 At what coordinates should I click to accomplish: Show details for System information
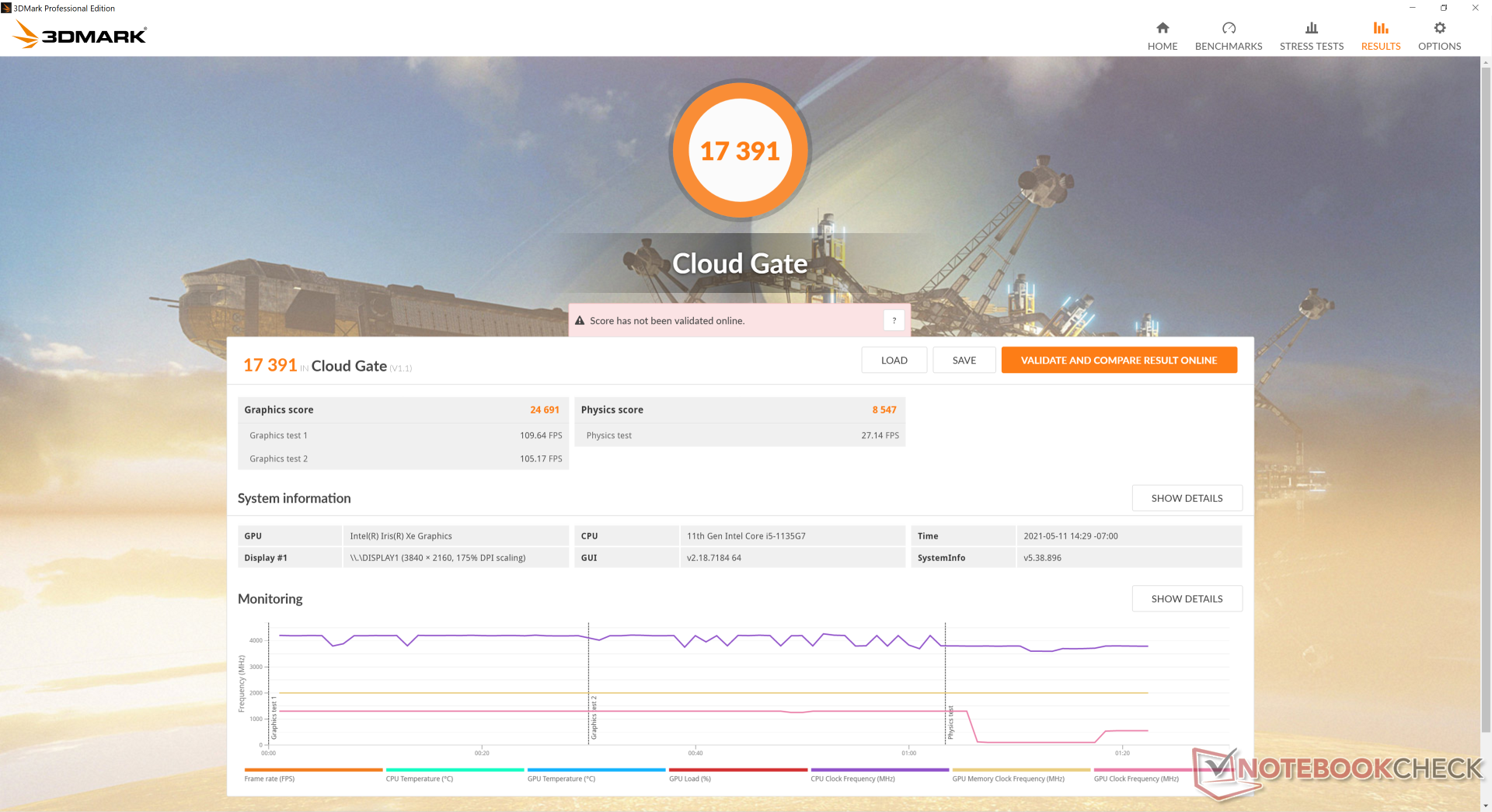(x=1187, y=498)
